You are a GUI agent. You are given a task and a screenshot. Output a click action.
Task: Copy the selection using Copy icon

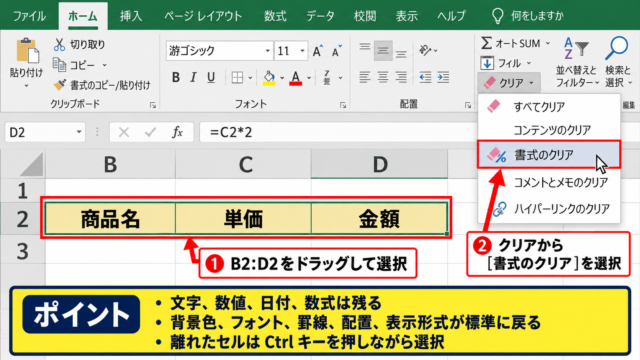point(59,65)
